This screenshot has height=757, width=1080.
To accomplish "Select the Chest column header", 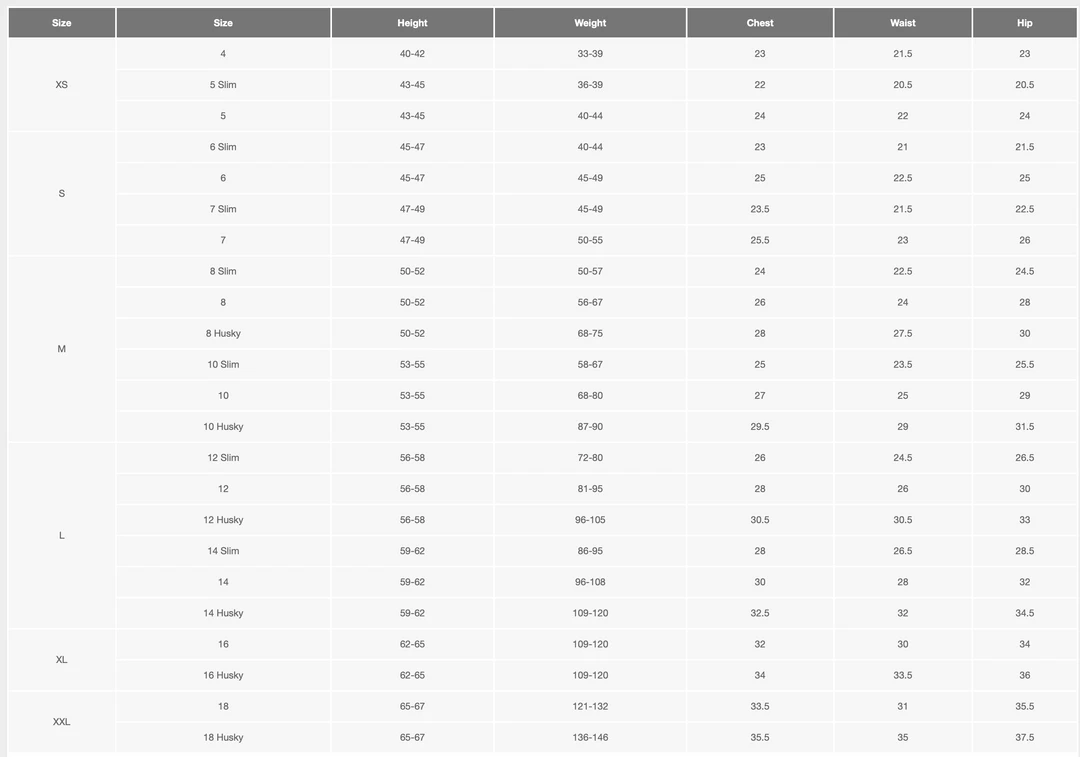I will coord(760,23).
